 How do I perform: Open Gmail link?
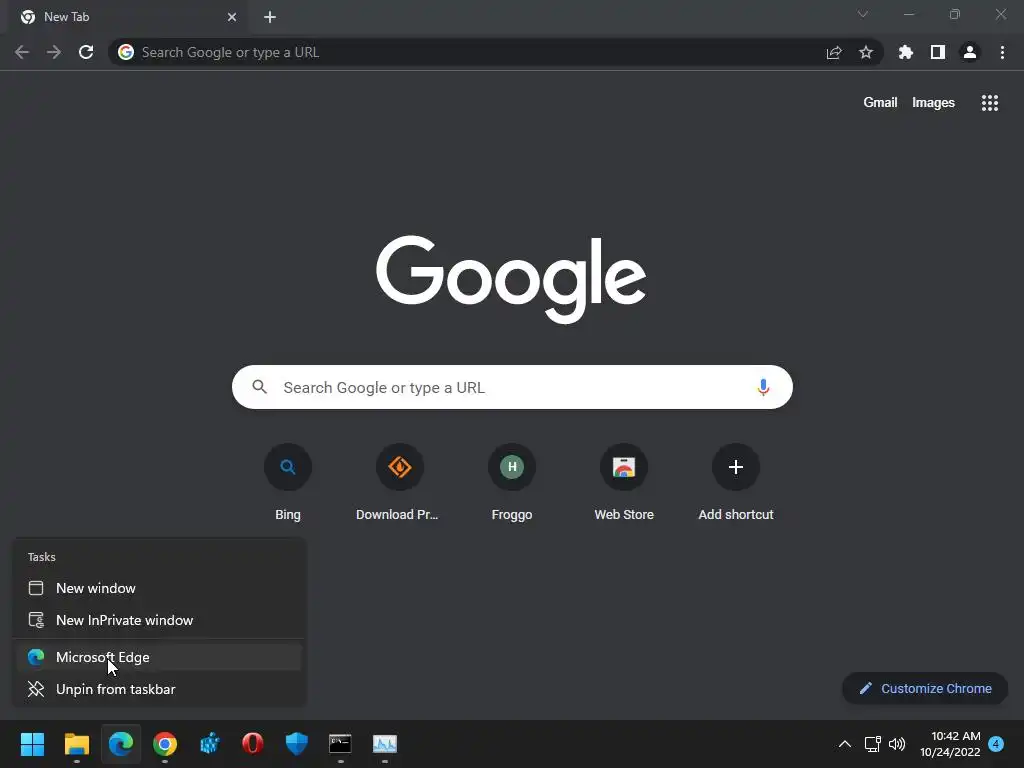(x=880, y=103)
